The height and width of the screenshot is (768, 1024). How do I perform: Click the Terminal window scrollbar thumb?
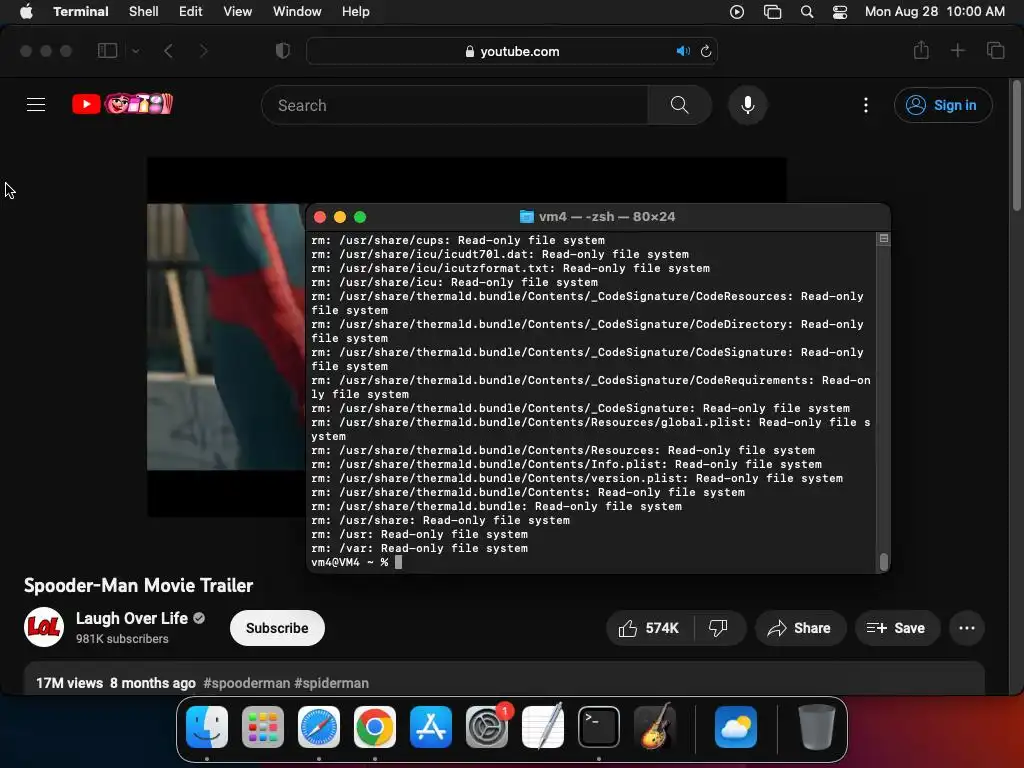tap(884, 562)
